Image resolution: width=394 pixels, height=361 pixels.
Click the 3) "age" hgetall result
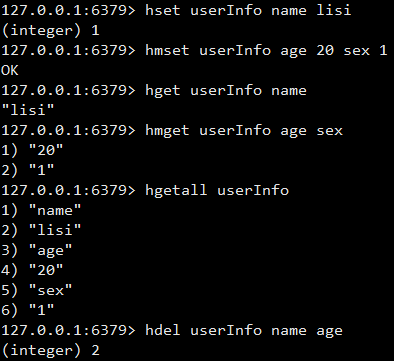pyautogui.click(x=37, y=250)
